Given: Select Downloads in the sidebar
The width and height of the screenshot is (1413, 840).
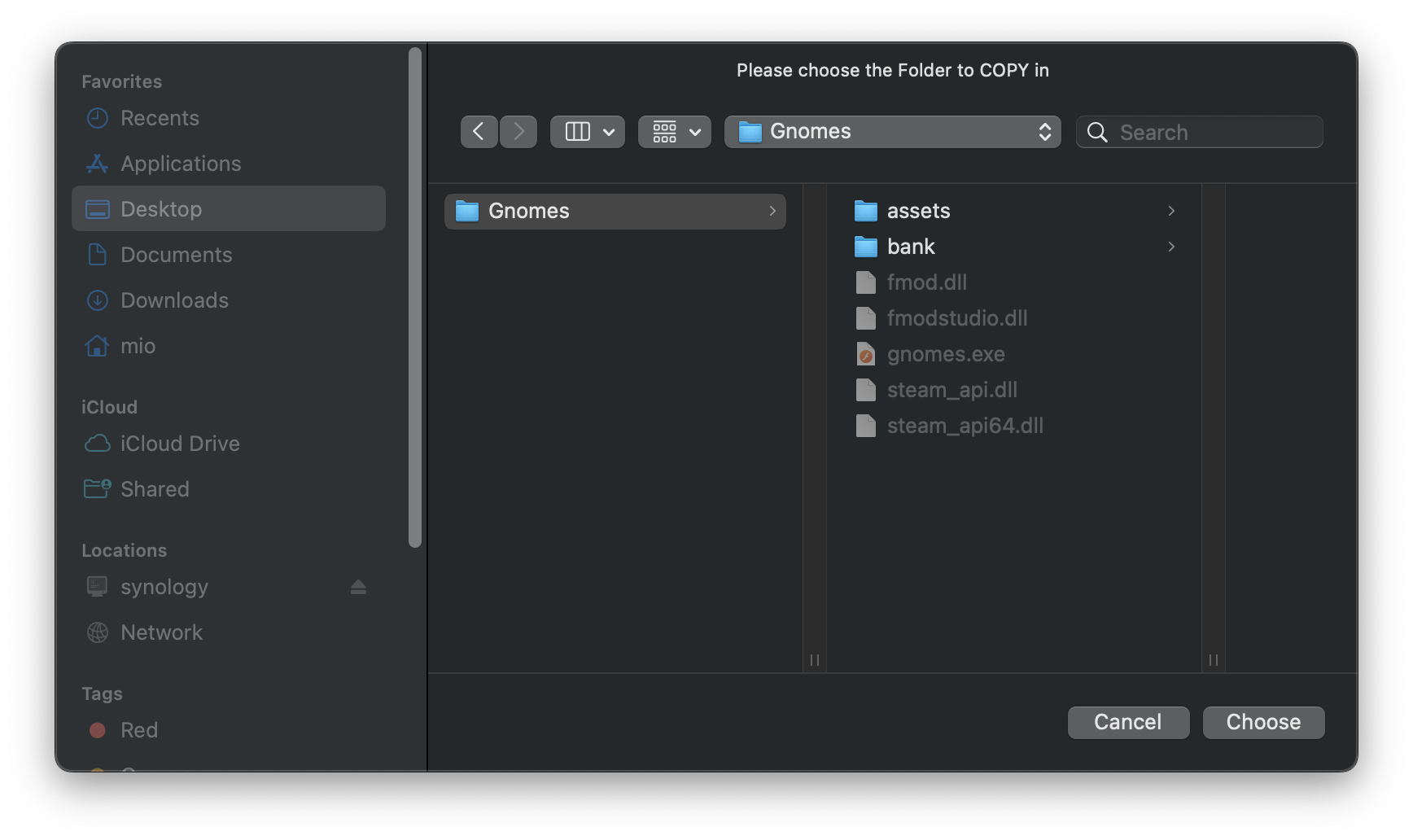Looking at the screenshot, I should [x=174, y=300].
